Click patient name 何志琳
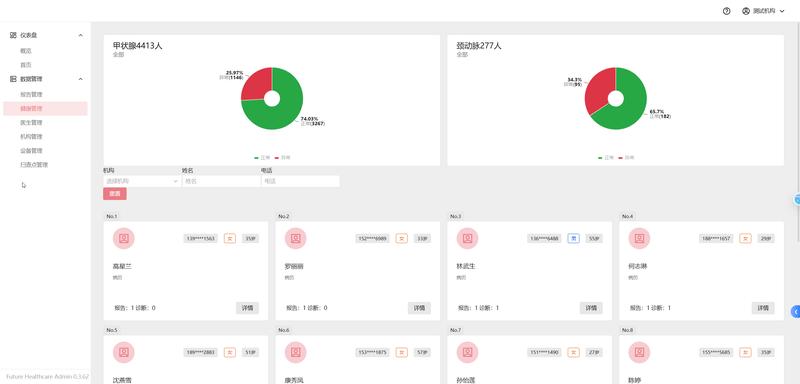The height and width of the screenshot is (384, 800). click(638, 266)
